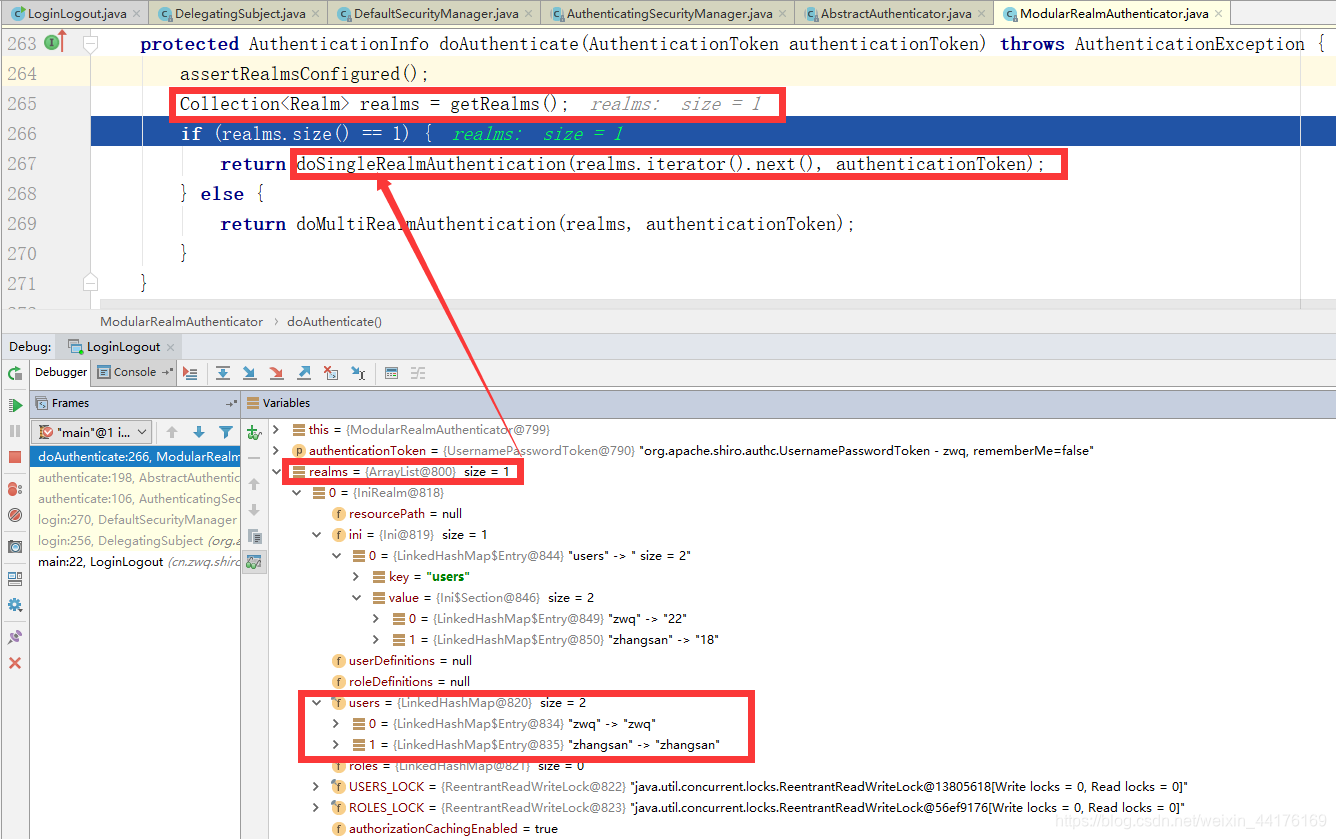Click the fold marker on line 263
The height and width of the screenshot is (839, 1336).
pyautogui.click(x=91, y=44)
